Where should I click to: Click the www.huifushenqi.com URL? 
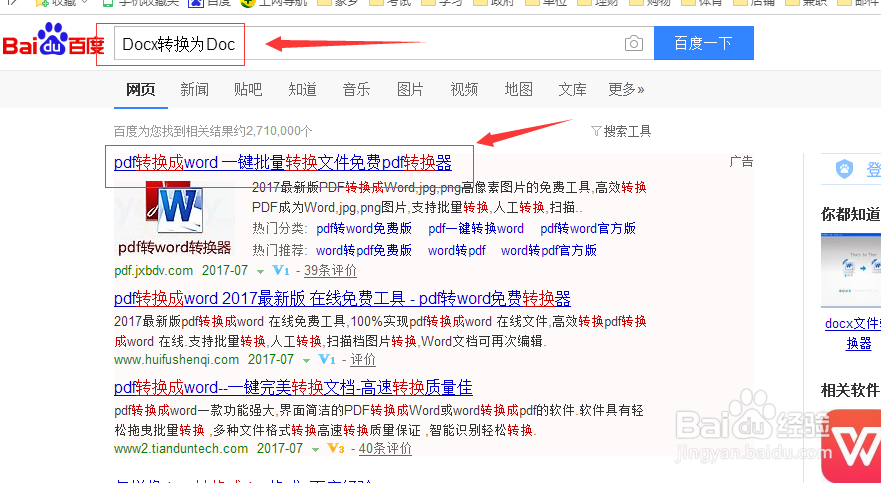coord(176,359)
